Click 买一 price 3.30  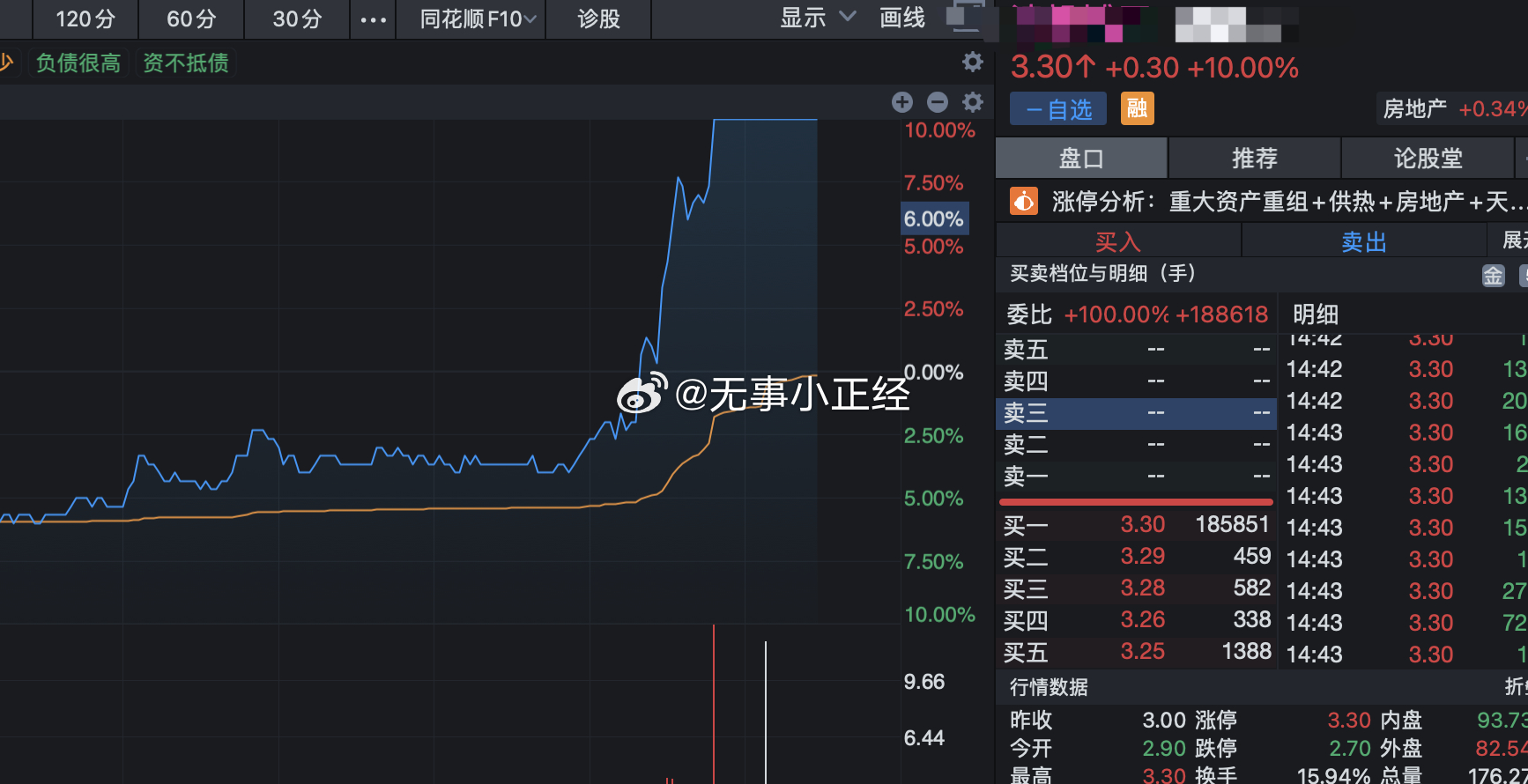pos(1142,524)
